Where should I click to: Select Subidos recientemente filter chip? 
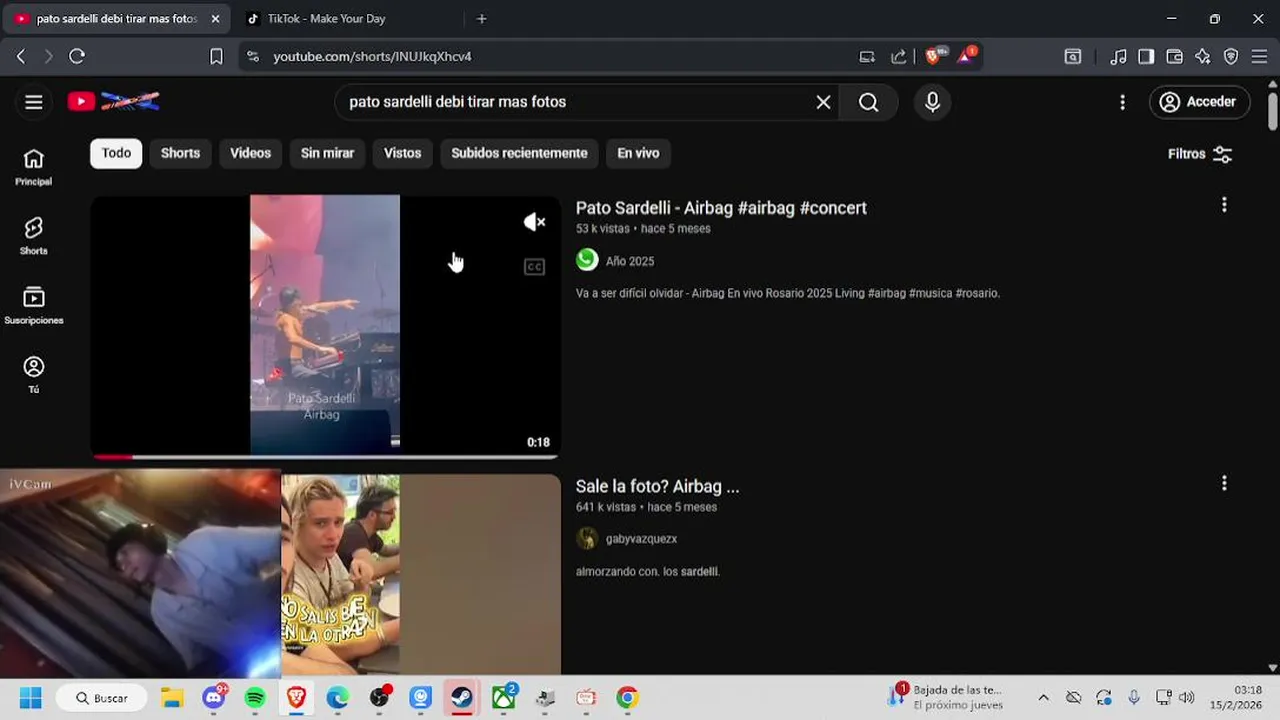(x=519, y=153)
